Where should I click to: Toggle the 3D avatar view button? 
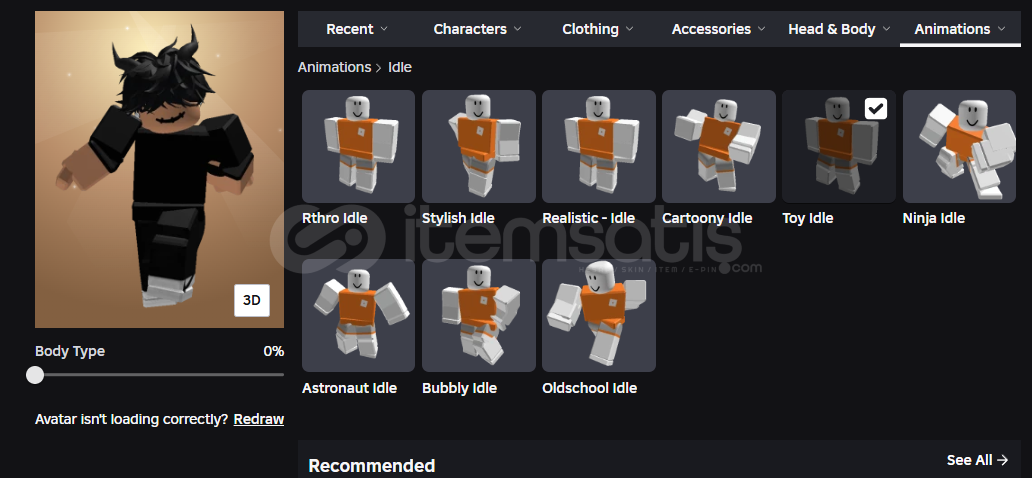(252, 301)
